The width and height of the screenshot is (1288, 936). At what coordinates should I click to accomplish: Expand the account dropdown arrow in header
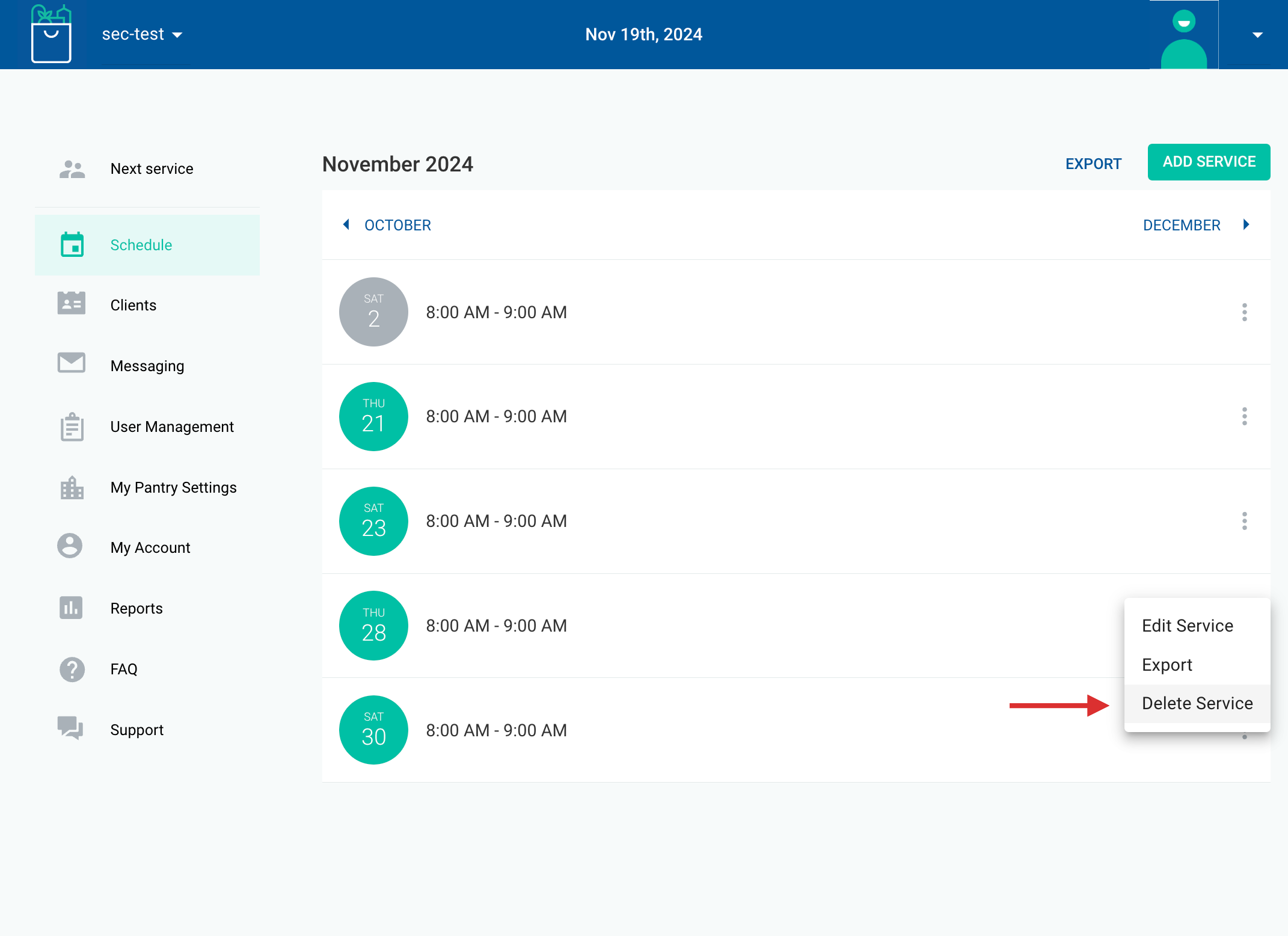1257,35
